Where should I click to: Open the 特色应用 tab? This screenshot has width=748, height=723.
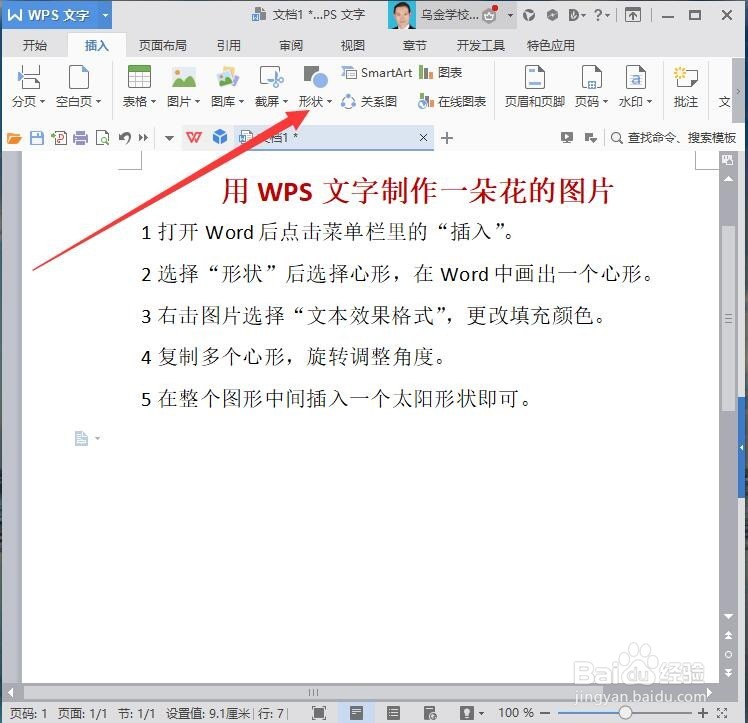(551, 45)
